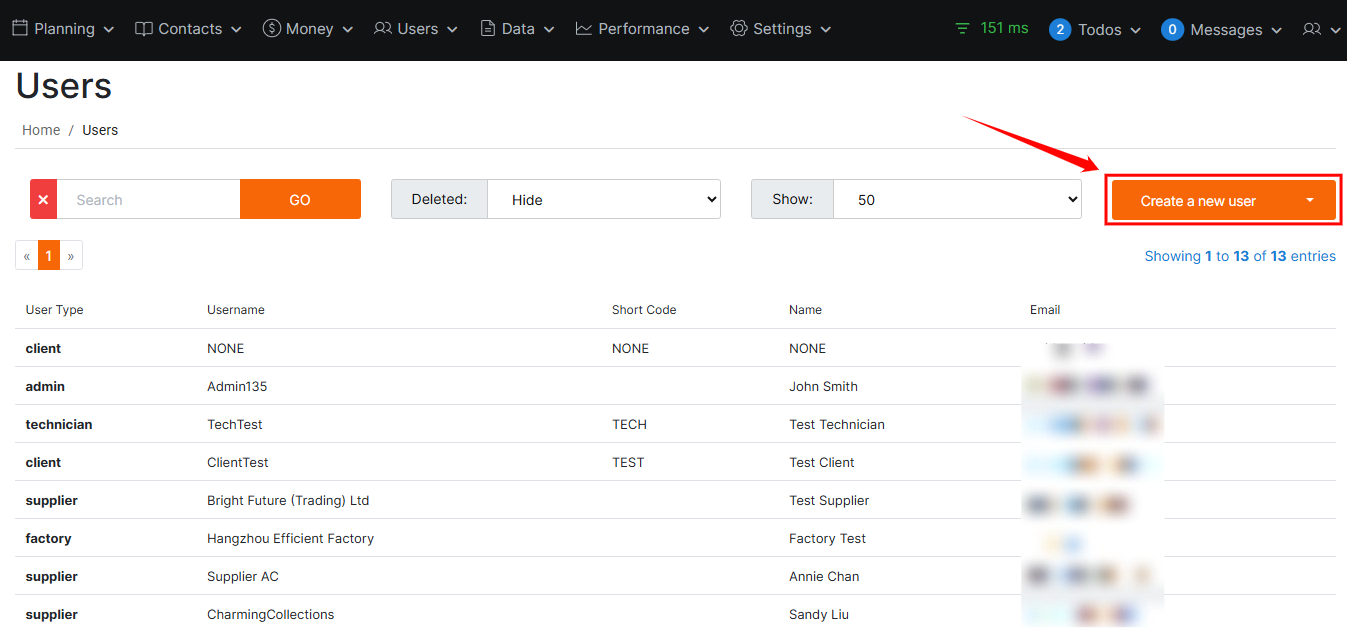Viewport: 1347px width, 630px height.
Task: Click the green latency signal icon
Action: (x=962, y=29)
